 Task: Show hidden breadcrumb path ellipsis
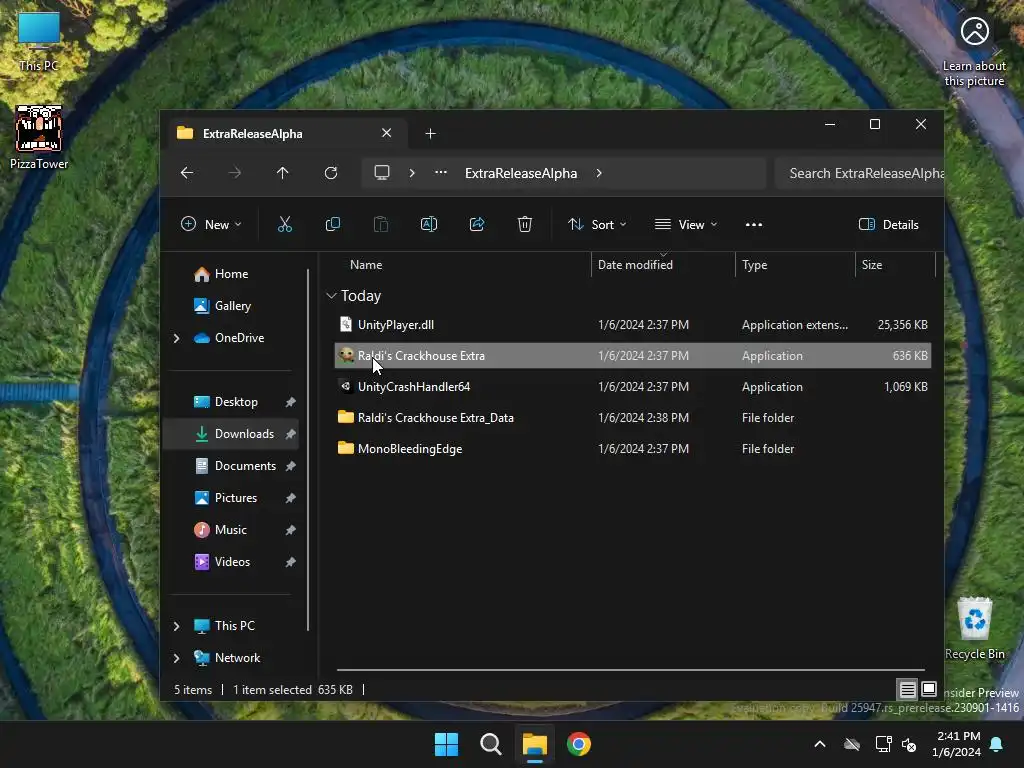(441, 172)
